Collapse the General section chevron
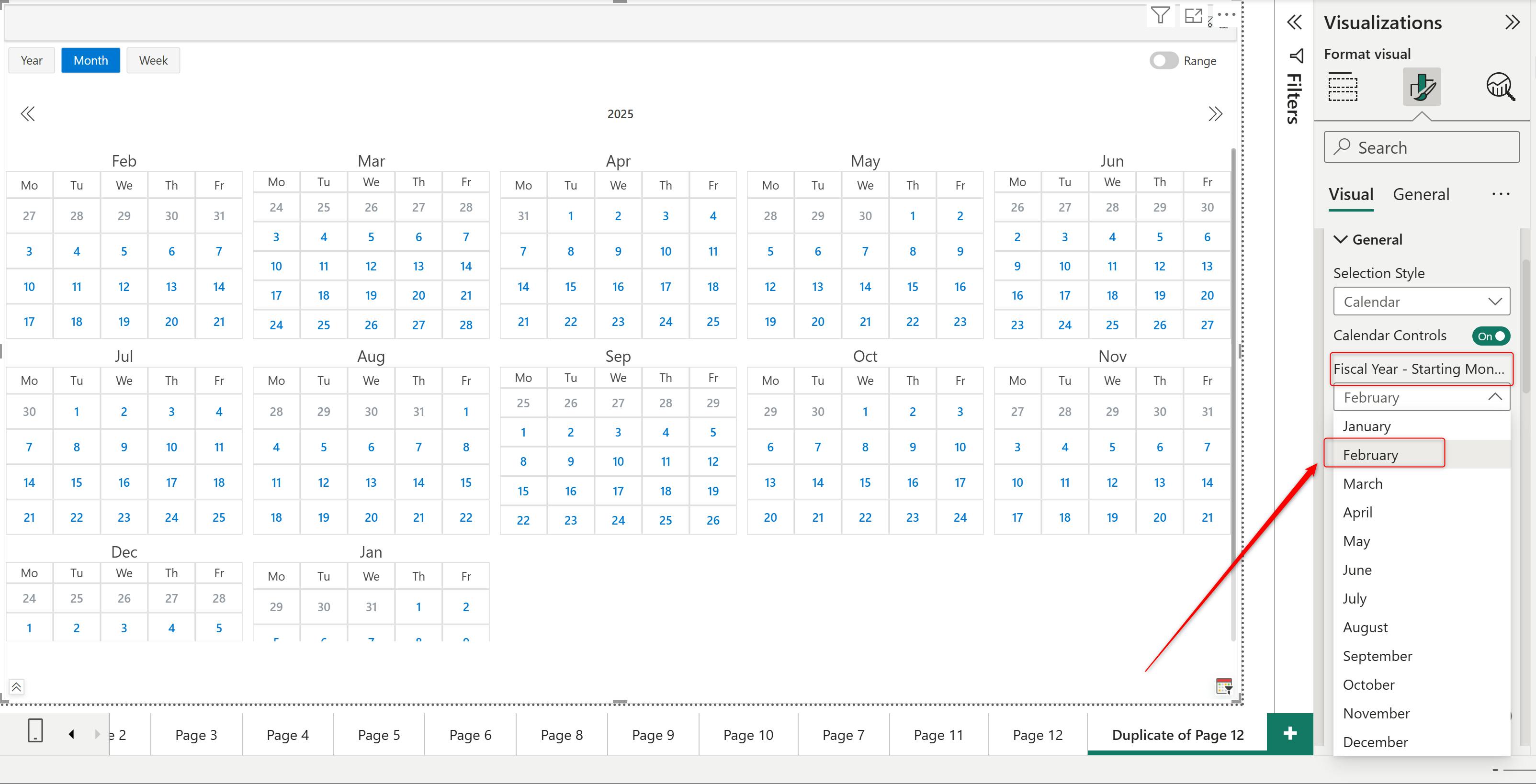The height and width of the screenshot is (784, 1536). 1341,240
